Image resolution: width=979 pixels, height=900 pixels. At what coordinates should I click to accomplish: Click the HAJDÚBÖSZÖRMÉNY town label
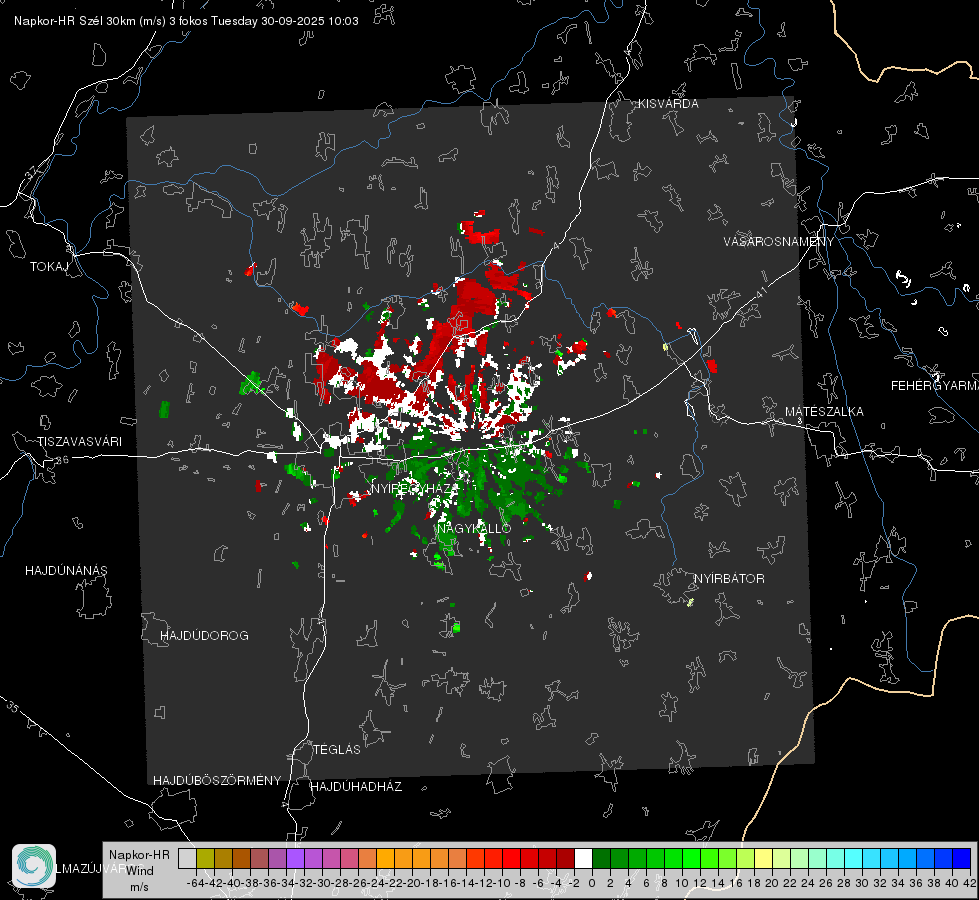point(217,781)
